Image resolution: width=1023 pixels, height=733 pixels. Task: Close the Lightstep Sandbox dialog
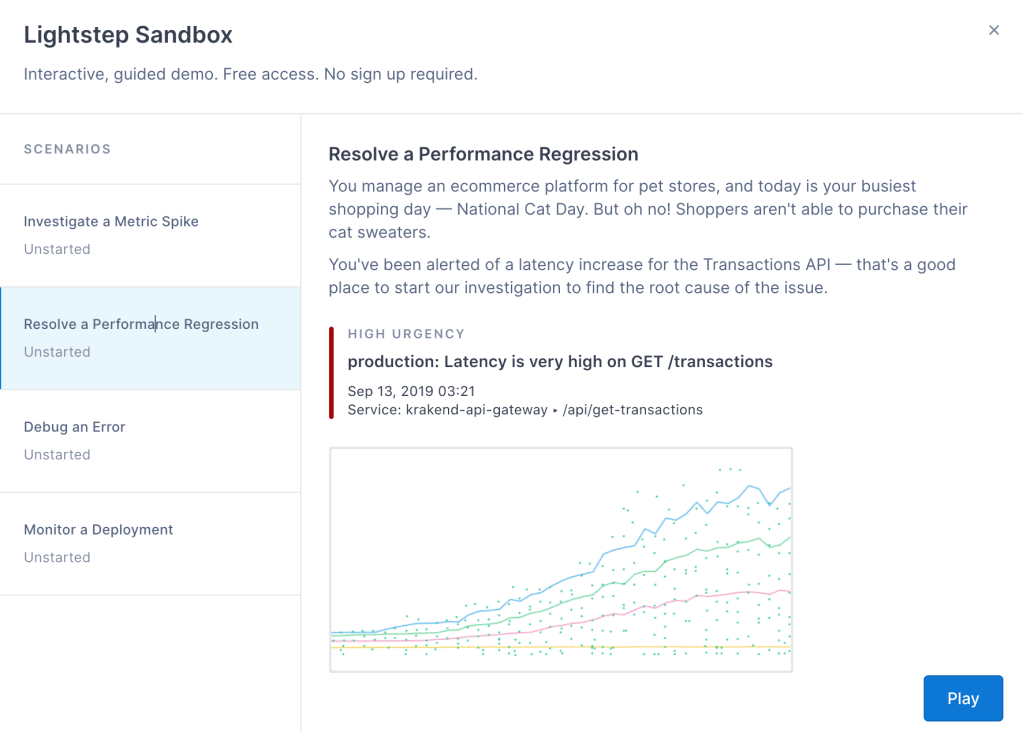993,30
